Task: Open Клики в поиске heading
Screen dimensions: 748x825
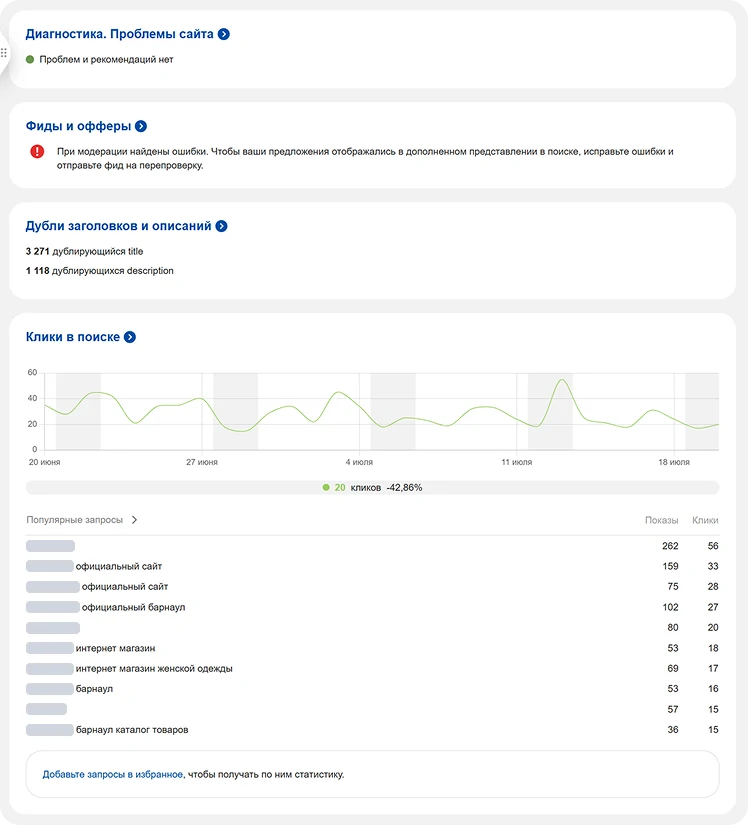Action: pos(72,337)
